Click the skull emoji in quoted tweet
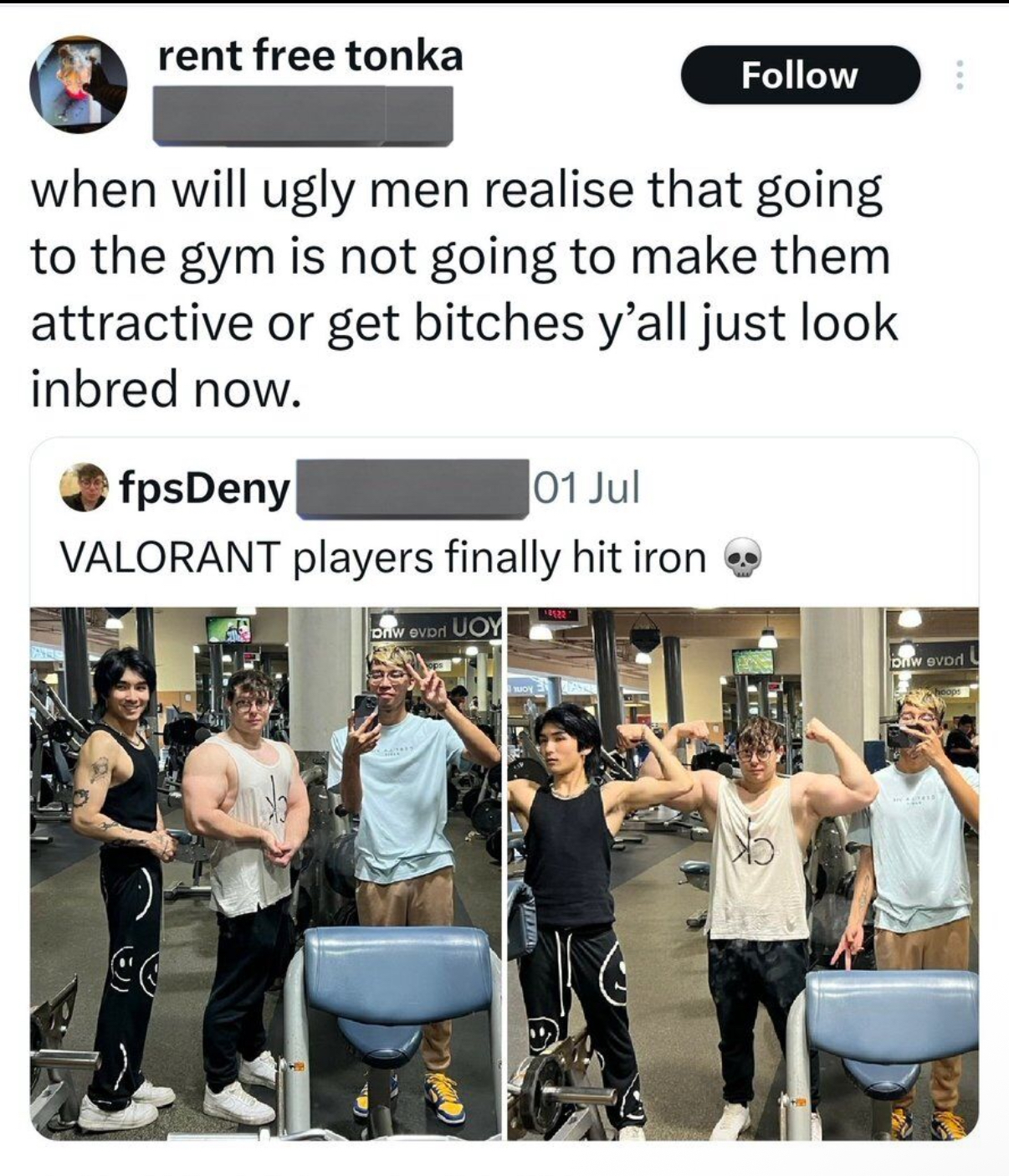Screen dimensions: 1009x1176 (x=740, y=559)
